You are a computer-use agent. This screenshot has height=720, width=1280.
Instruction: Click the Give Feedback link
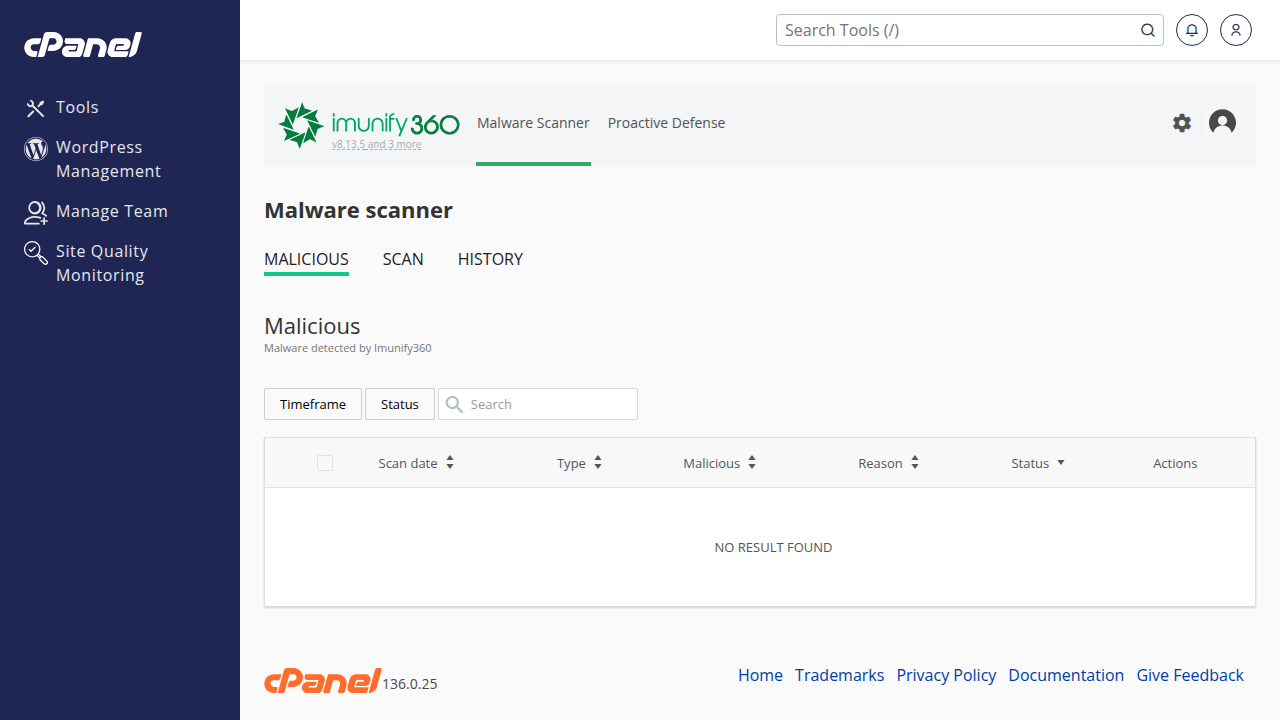(x=1190, y=675)
